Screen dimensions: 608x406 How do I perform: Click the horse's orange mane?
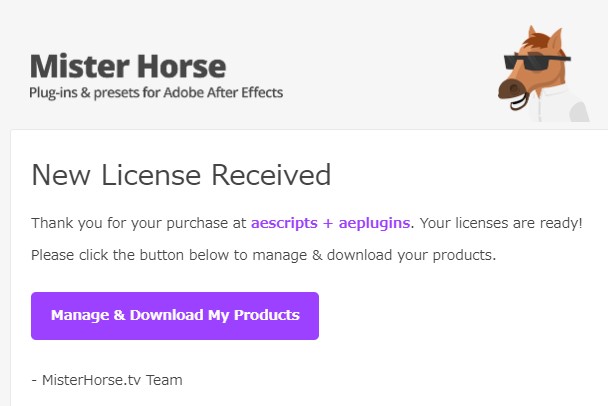tap(535, 40)
